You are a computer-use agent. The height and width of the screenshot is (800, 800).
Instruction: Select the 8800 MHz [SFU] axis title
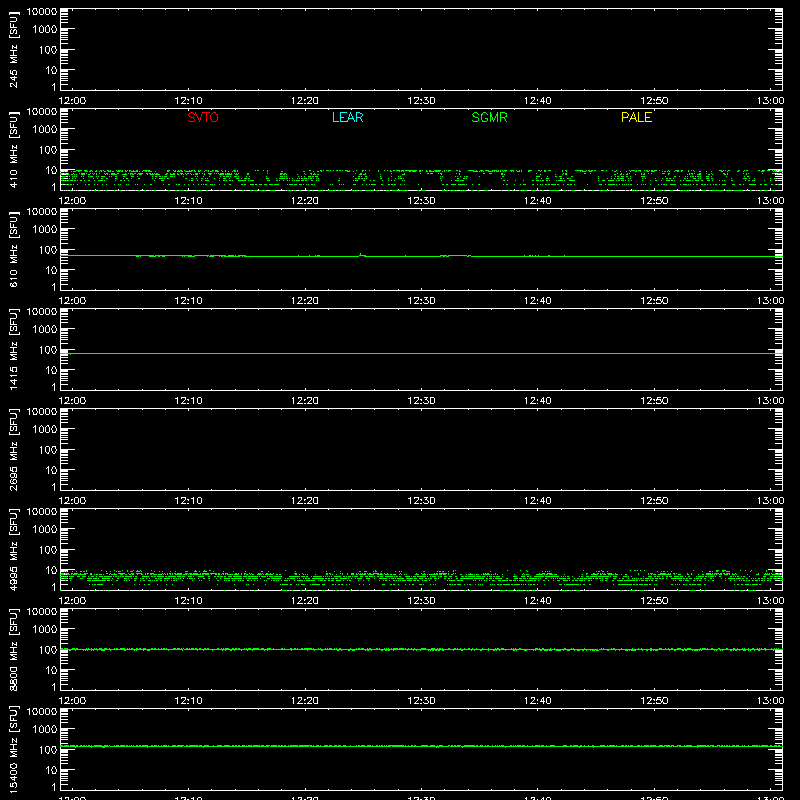14,650
